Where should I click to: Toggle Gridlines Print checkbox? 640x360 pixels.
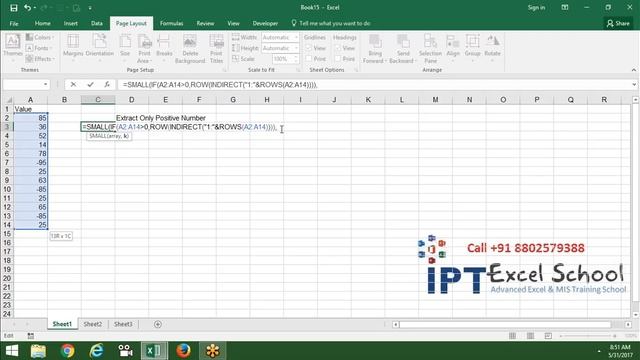[309, 59]
